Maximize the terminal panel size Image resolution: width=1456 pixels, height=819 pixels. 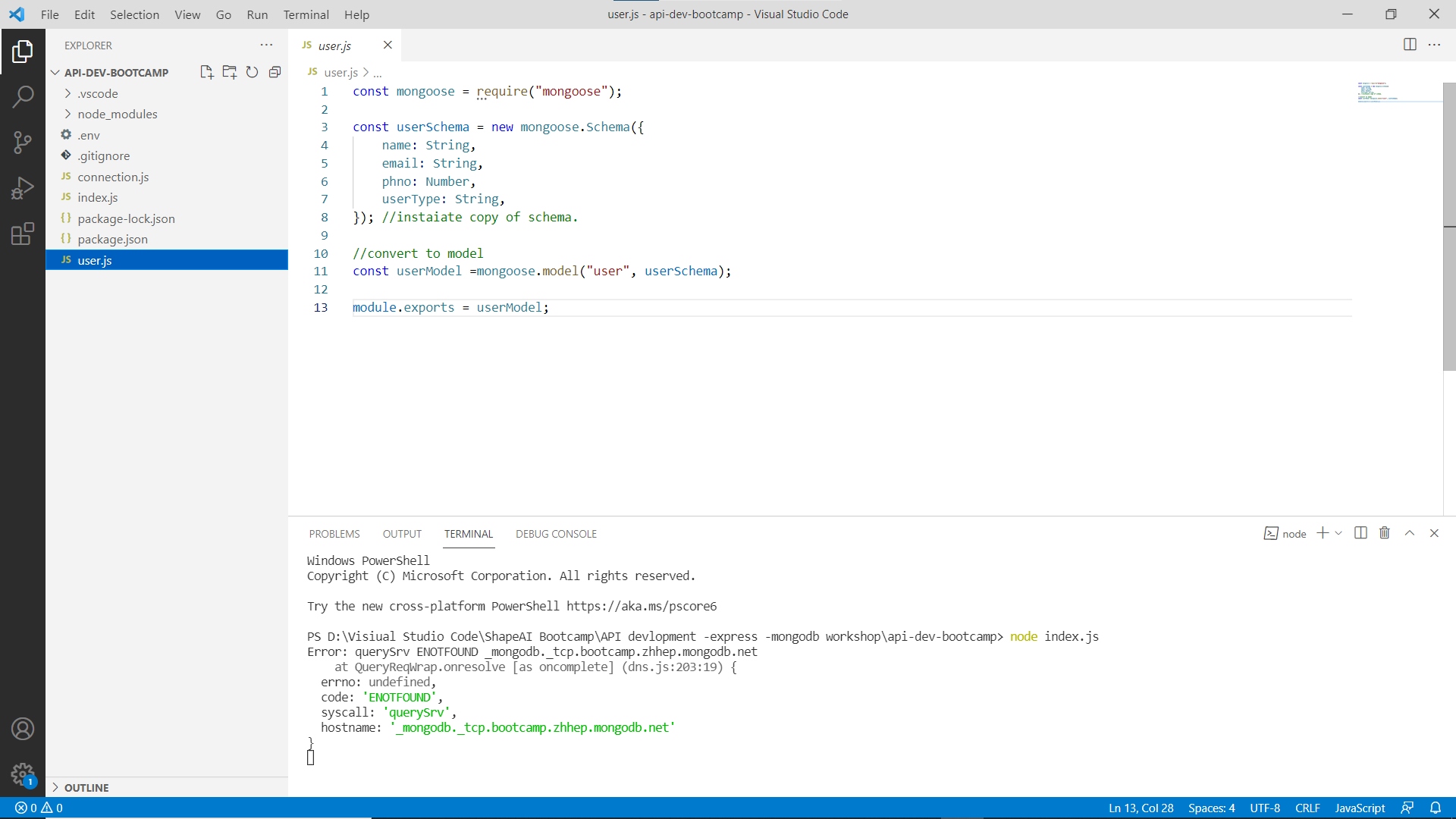[x=1410, y=533]
